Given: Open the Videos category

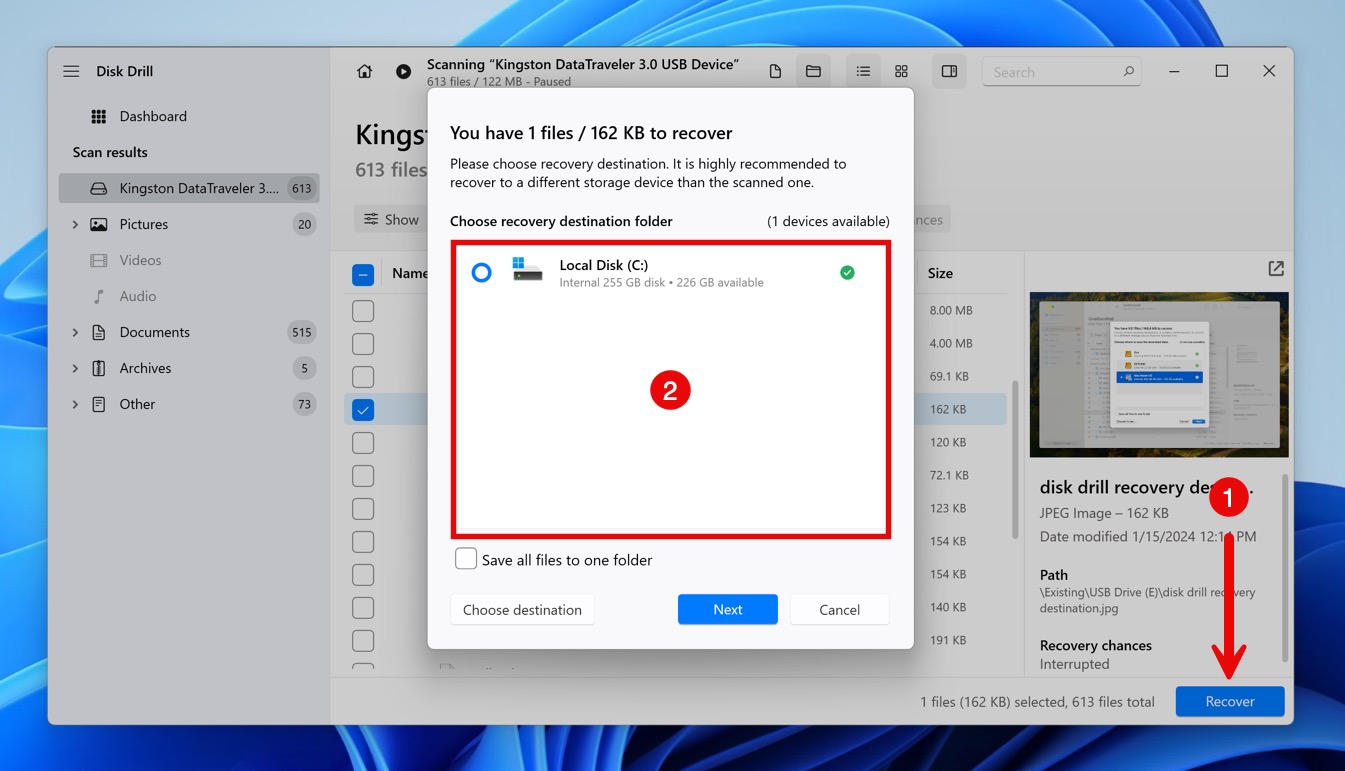Looking at the screenshot, I should tap(140, 260).
